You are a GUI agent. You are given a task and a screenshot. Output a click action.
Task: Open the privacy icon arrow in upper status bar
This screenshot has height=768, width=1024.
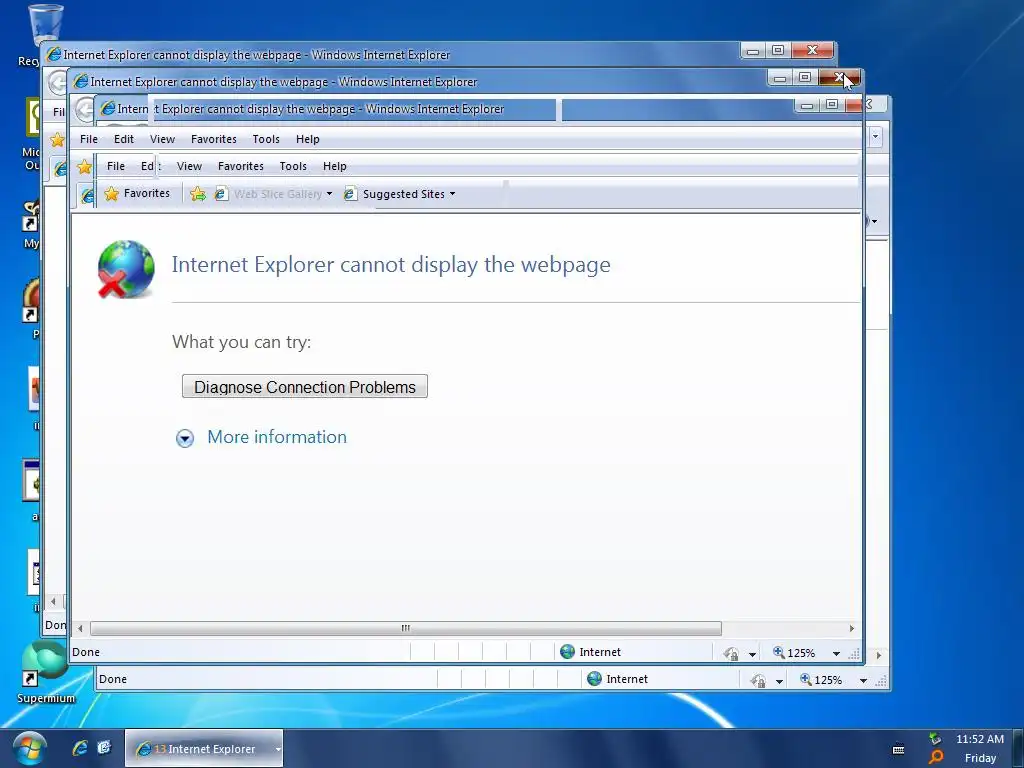[x=752, y=654]
